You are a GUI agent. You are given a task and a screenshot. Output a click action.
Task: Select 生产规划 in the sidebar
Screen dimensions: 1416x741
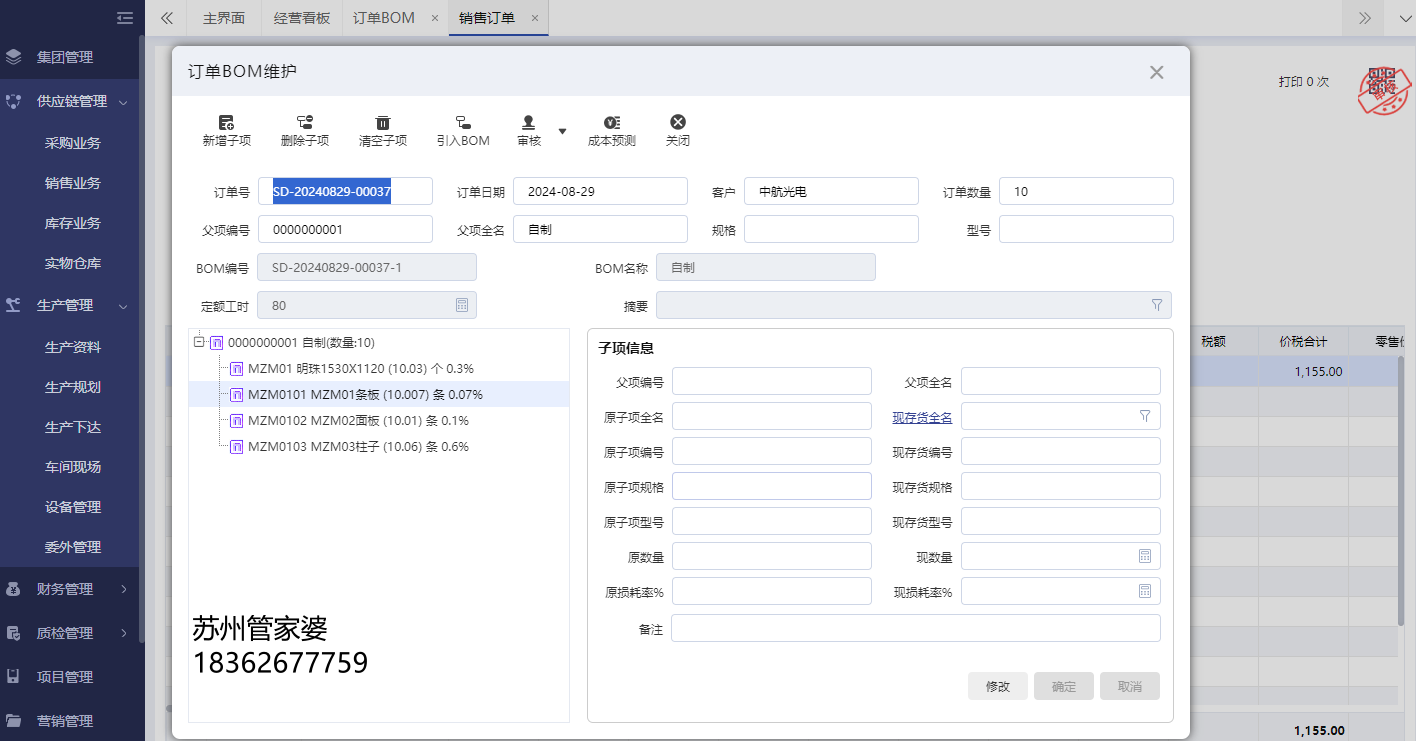coord(72,387)
